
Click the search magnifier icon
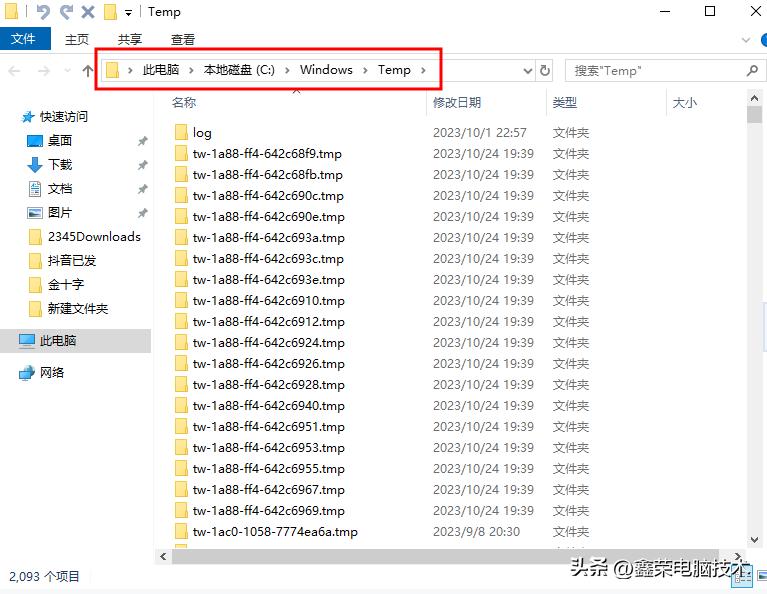[x=752, y=70]
